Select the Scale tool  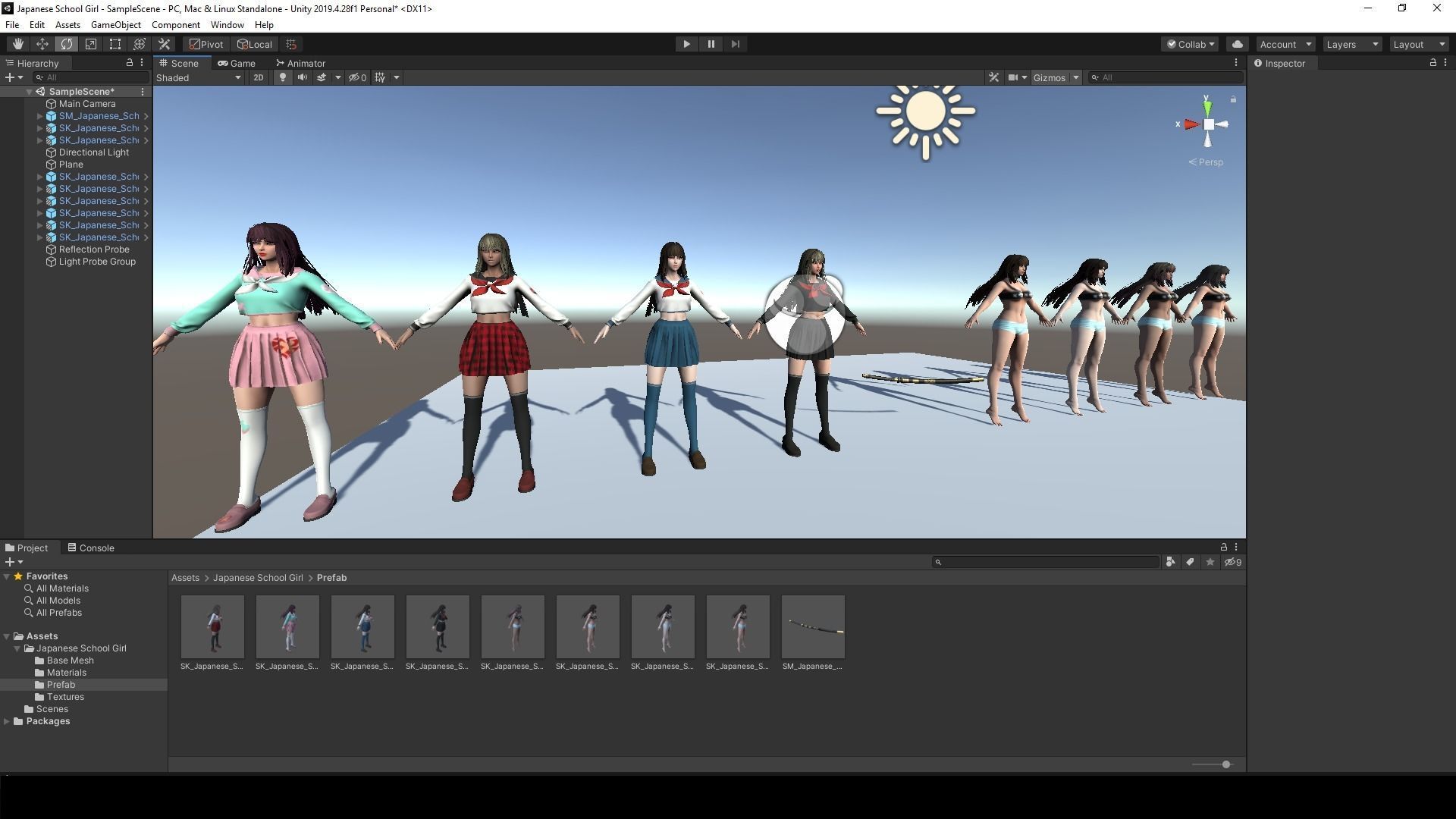91,44
